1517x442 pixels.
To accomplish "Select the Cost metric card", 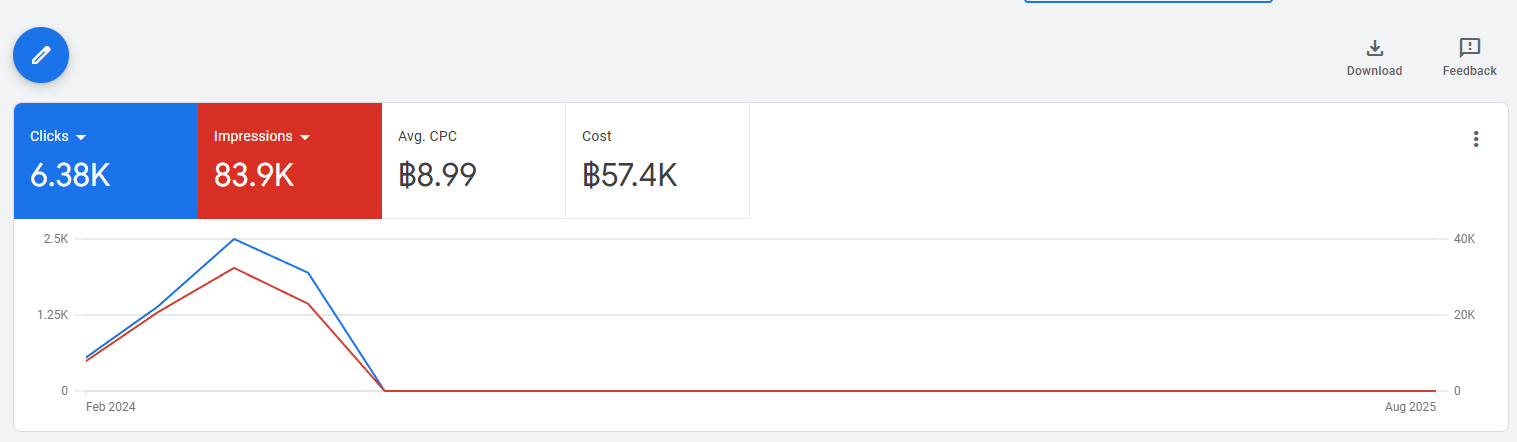I will pos(657,160).
